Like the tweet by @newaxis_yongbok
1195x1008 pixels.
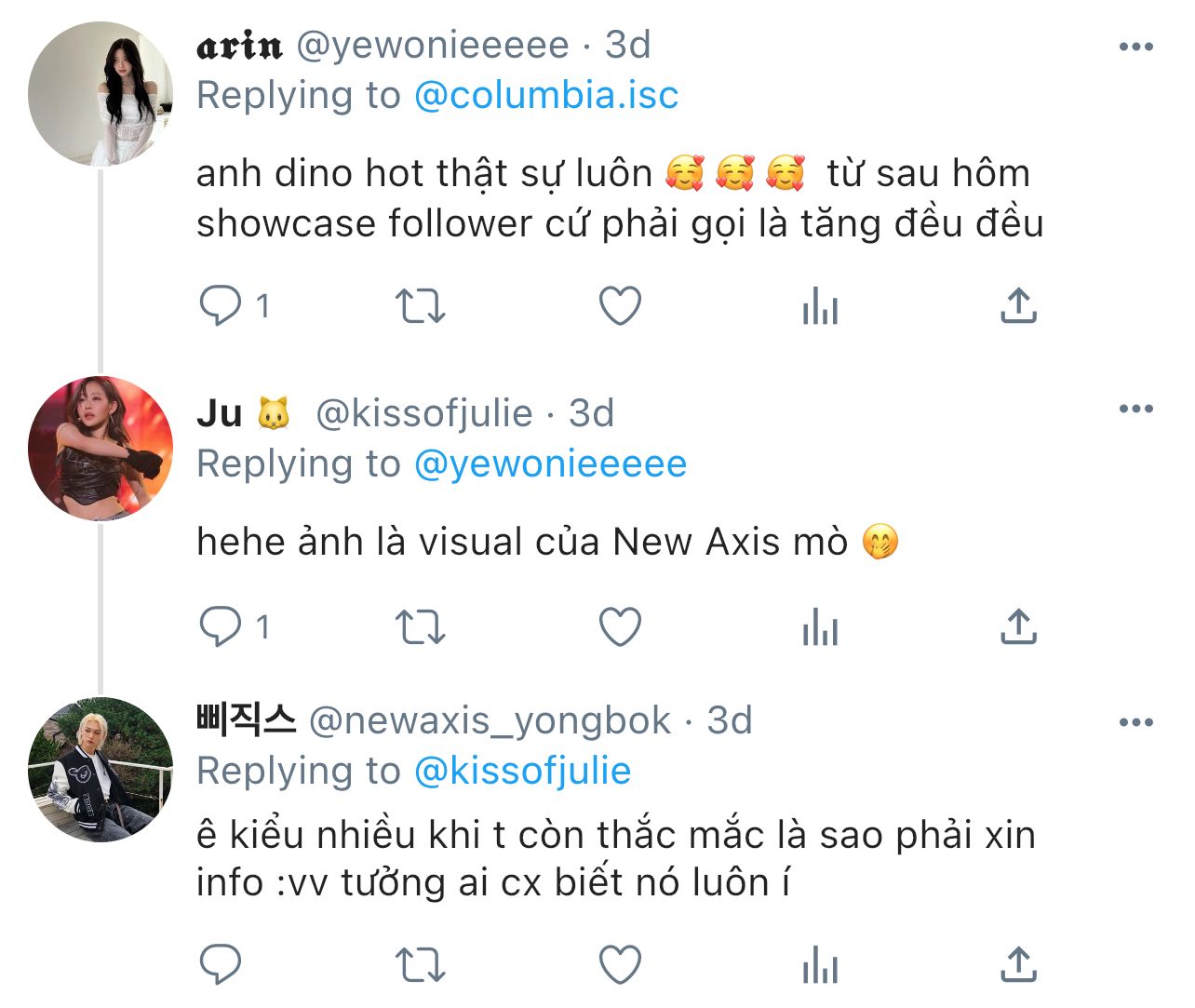point(620,965)
